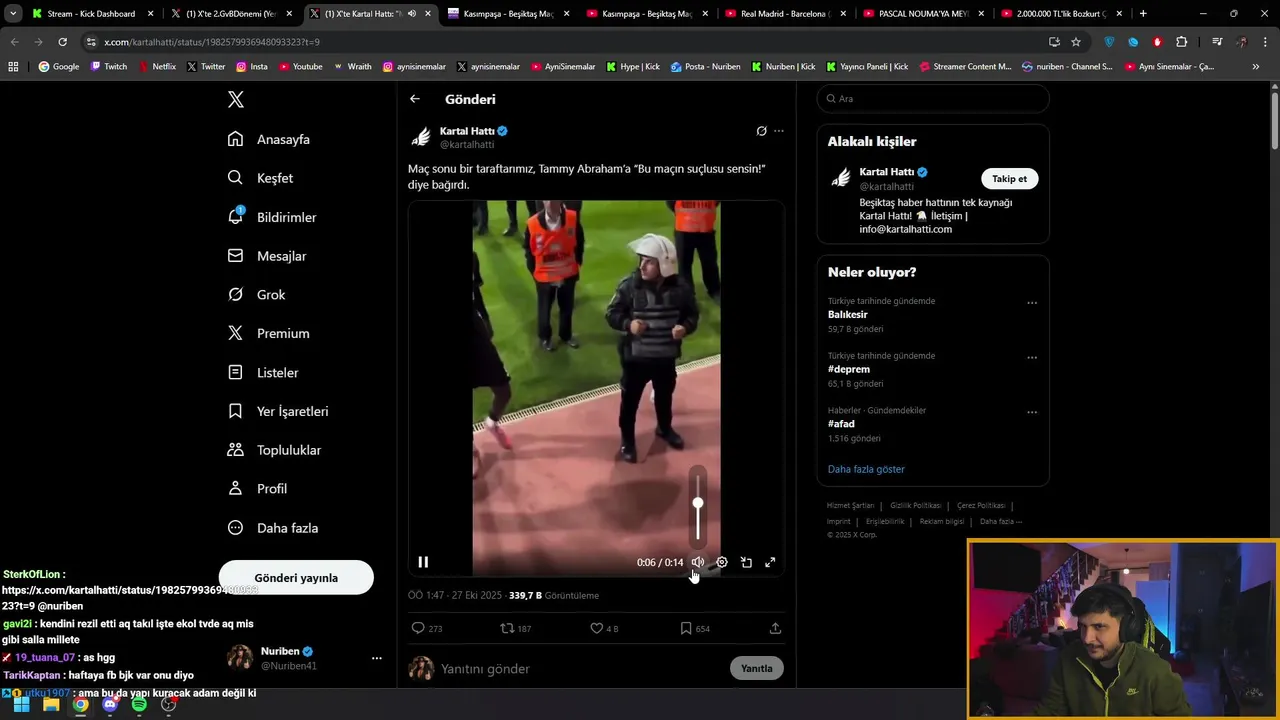Open video settings gear
Image resolution: width=1280 pixels, height=720 pixels.
722,562
